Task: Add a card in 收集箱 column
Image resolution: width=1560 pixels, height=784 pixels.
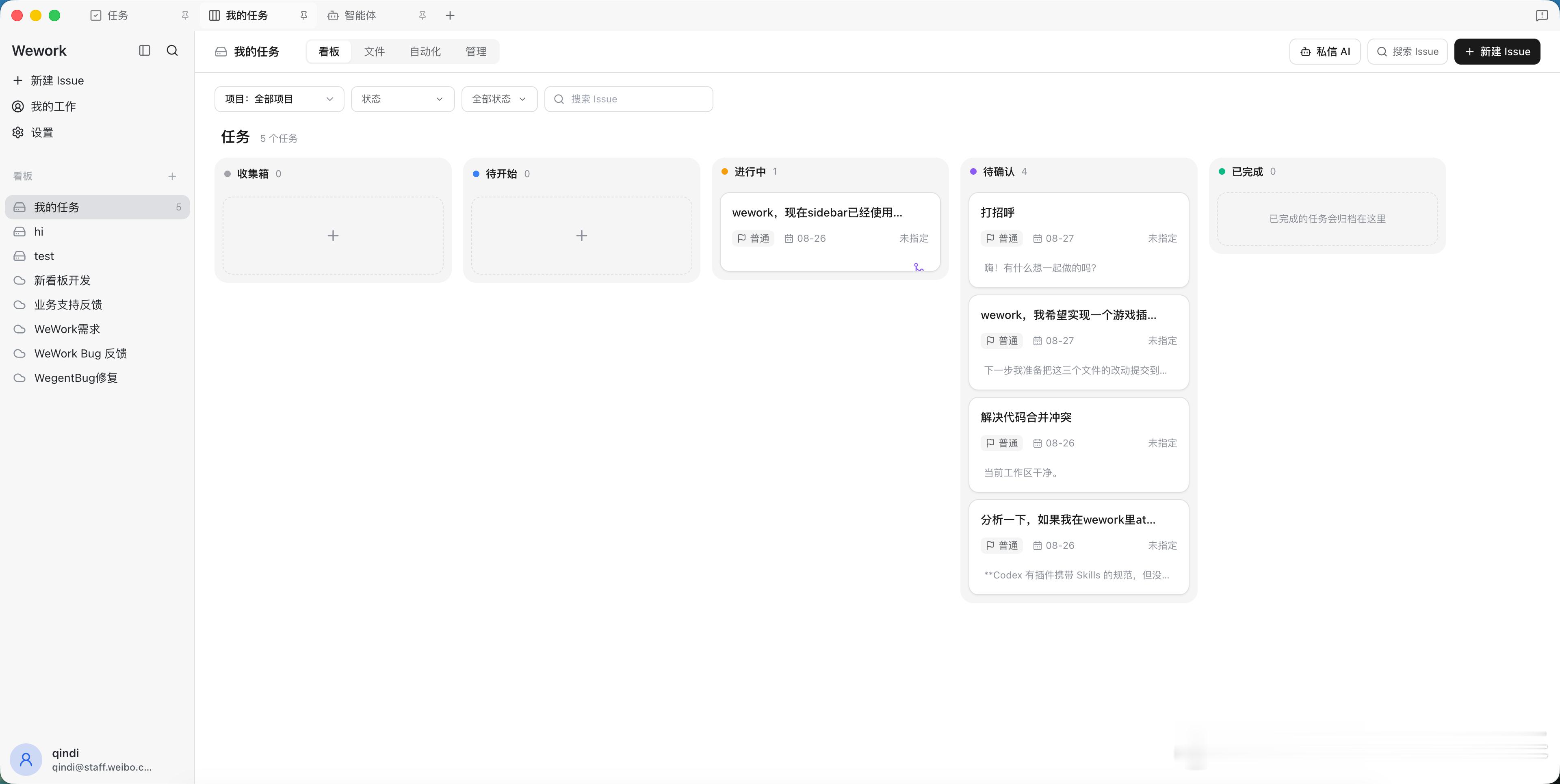Action: click(x=333, y=236)
